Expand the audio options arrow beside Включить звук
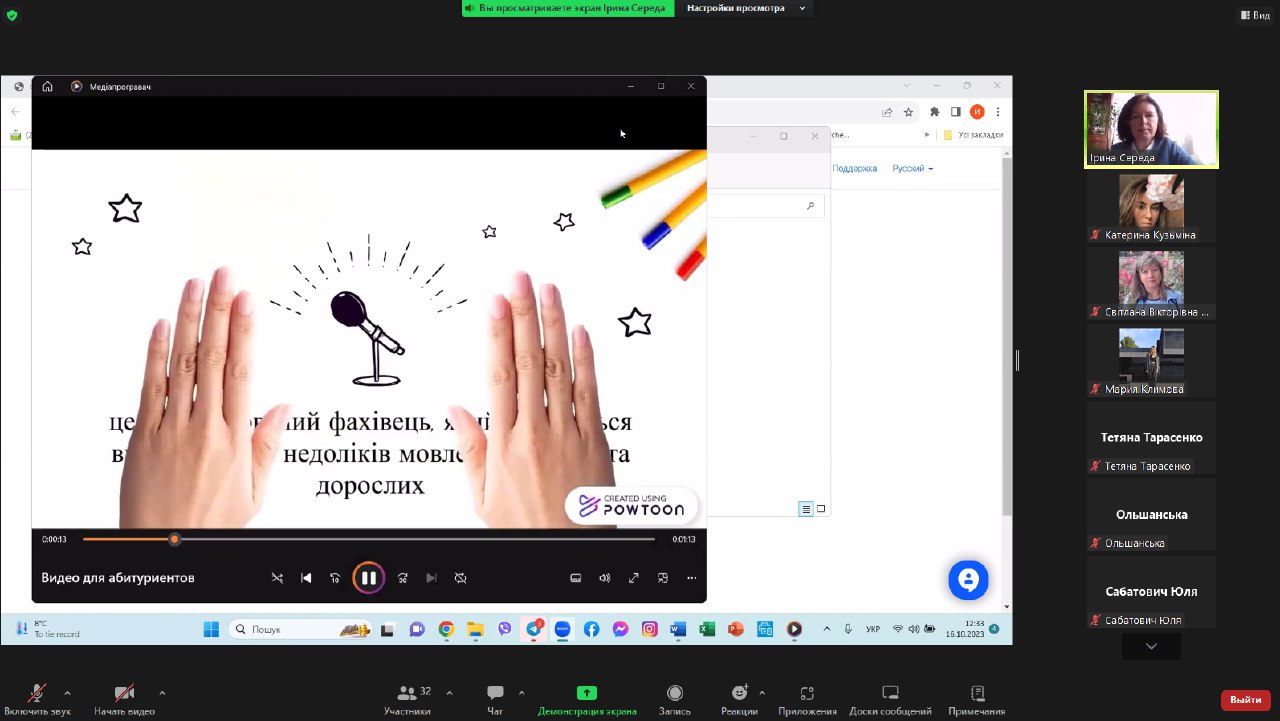Viewport: 1280px width, 721px height. 67,692
